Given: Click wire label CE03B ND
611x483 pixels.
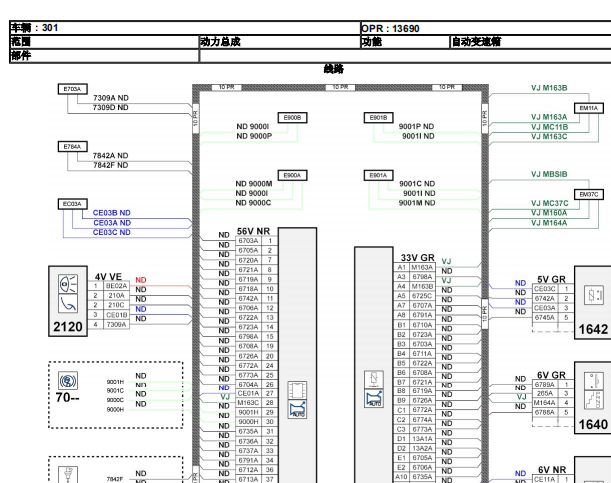Looking at the screenshot, I should pos(111,213).
